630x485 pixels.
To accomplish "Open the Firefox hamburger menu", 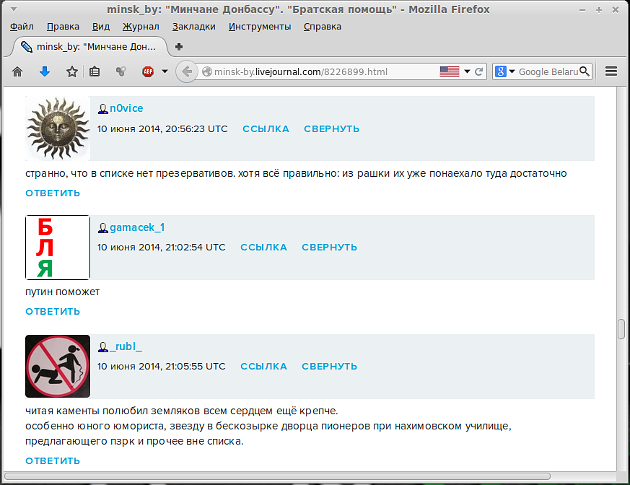I will click(612, 72).
